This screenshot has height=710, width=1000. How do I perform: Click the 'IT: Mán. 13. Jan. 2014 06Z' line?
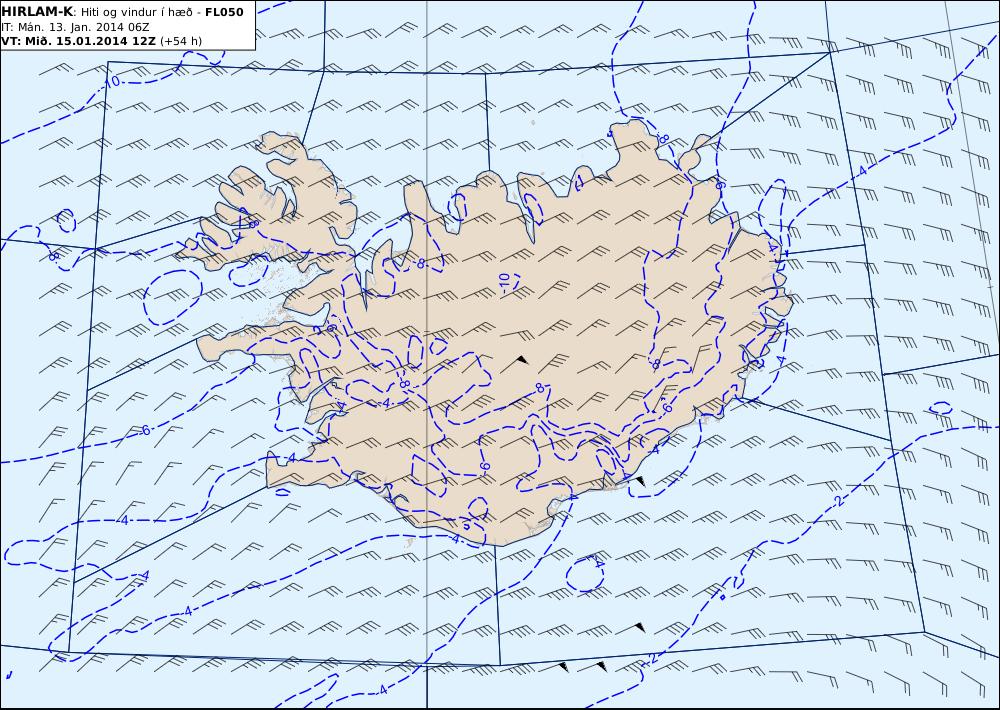[75, 27]
